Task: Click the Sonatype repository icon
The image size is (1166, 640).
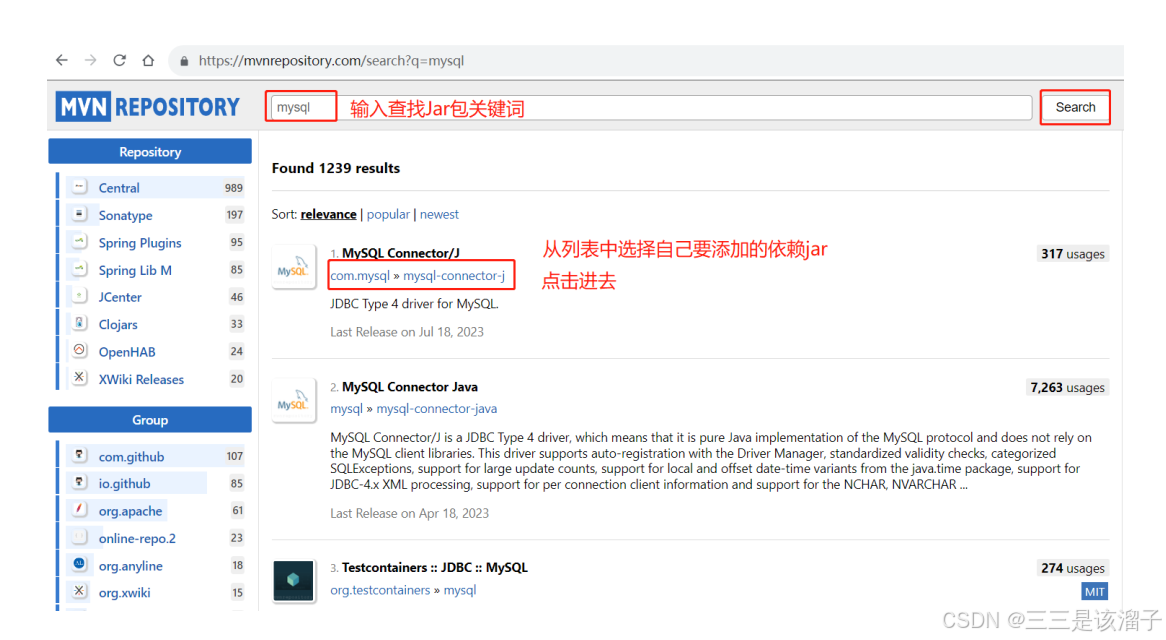Action: (x=80, y=214)
